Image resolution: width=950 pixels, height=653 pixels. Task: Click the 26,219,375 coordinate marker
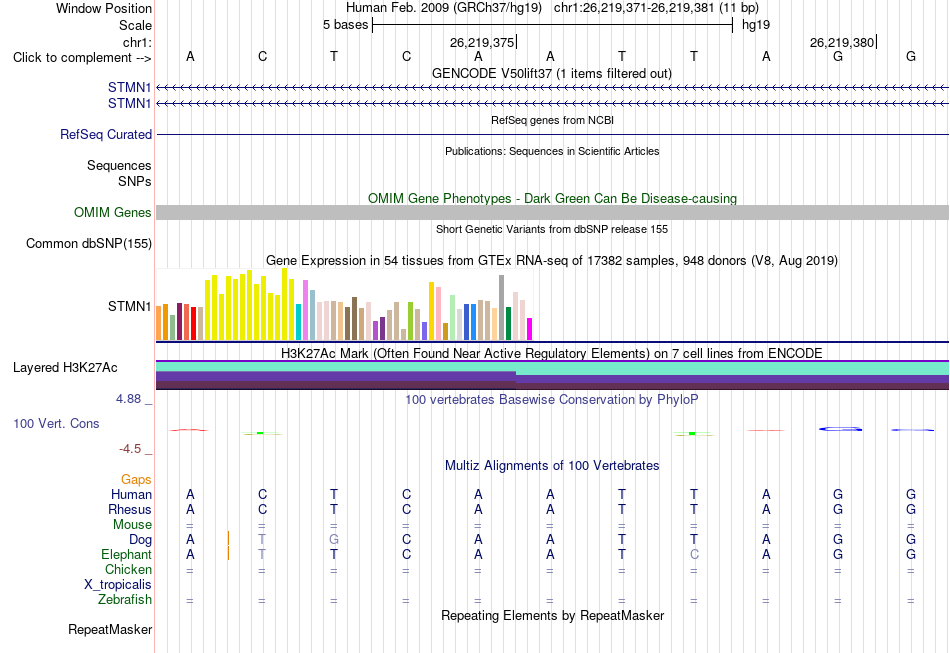pos(483,42)
